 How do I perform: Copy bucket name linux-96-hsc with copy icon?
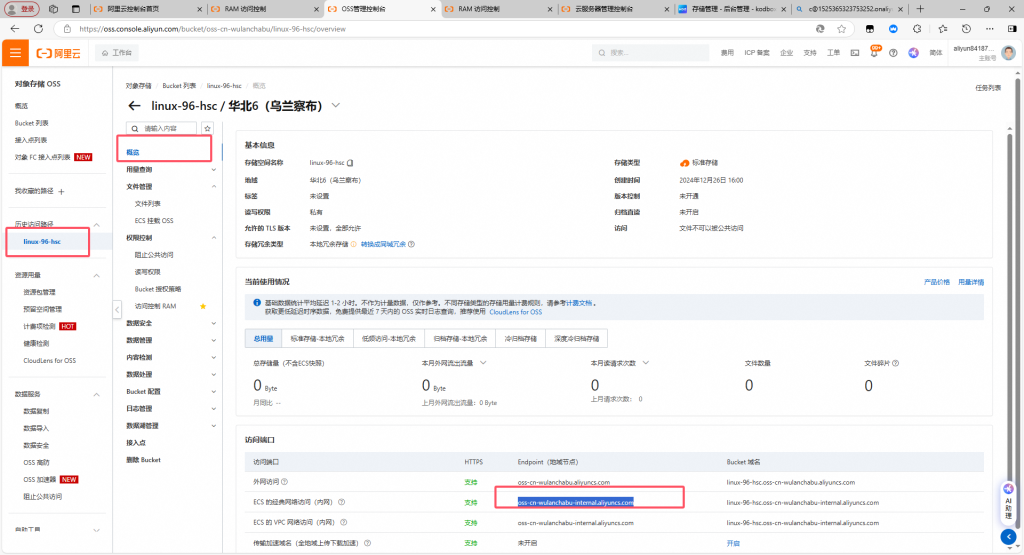(351, 162)
